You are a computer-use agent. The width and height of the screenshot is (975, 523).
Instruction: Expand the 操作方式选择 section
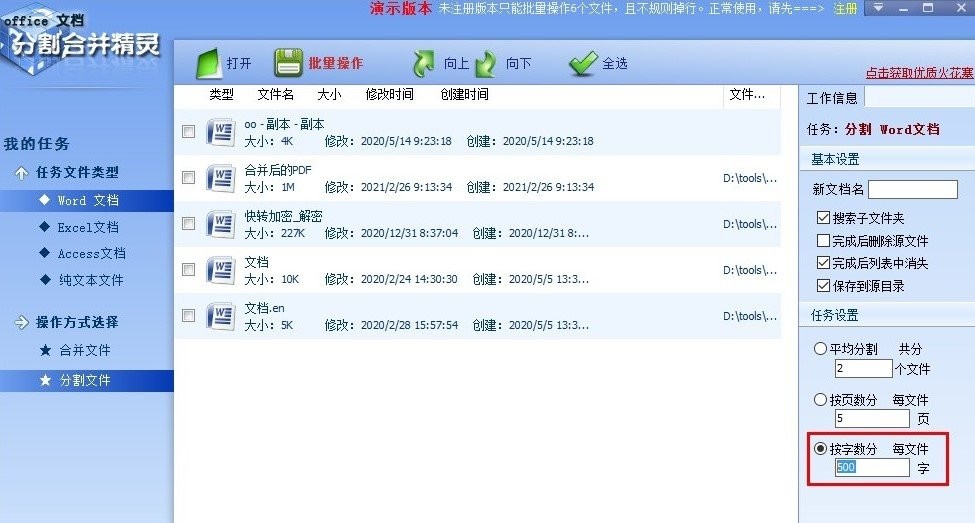coord(21,322)
